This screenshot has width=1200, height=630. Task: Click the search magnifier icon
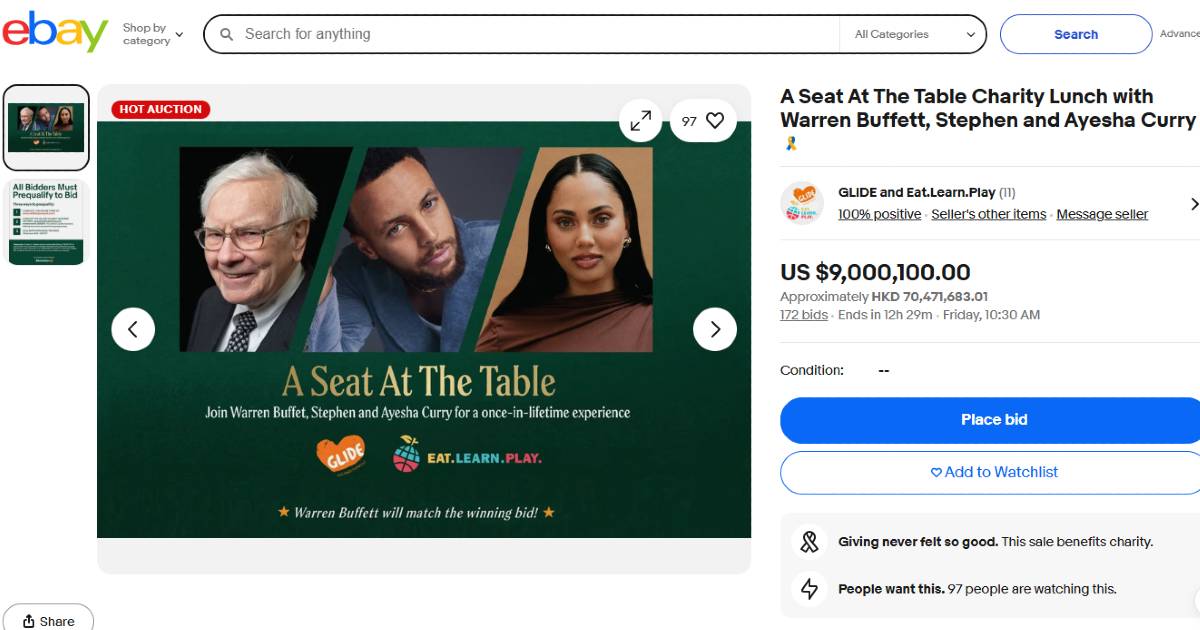226,34
